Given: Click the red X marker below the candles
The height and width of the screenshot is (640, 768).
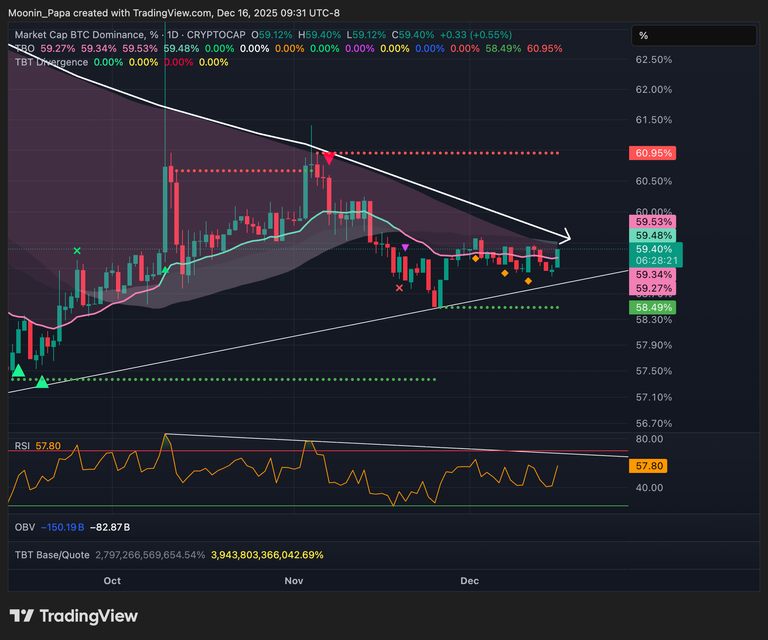Looking at the screenshot, I should pyautogui.click(x=400, y=288).
